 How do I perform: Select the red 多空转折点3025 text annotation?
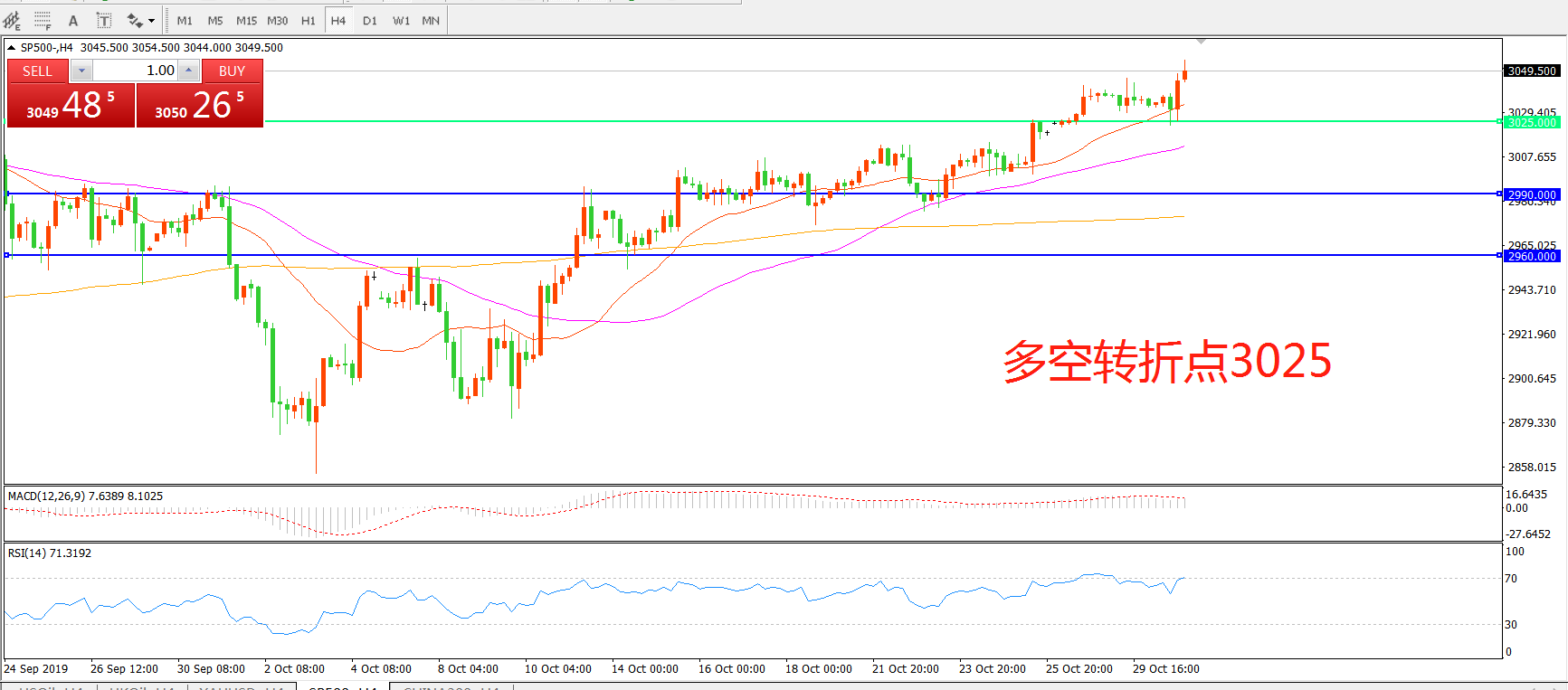[1167, 362]
